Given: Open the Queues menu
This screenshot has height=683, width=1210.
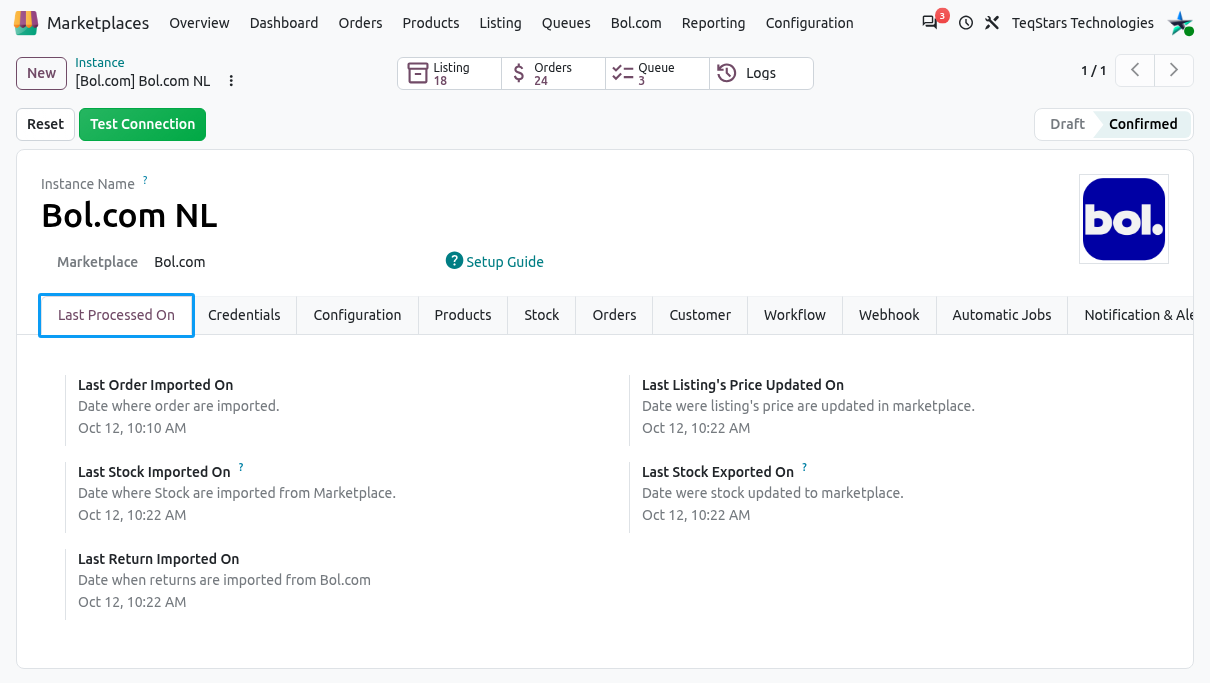Looking at the screenshot, I should coord(566,23).
